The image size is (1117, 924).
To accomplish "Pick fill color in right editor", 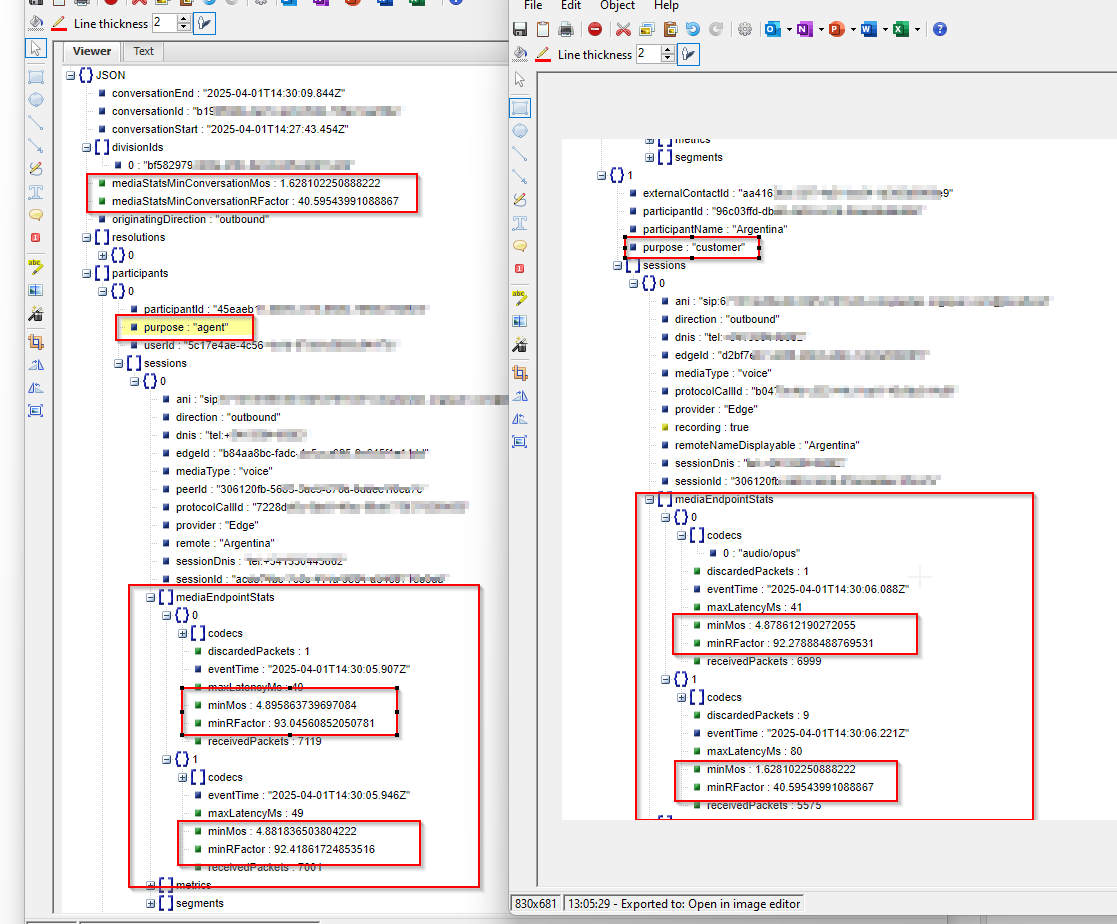I will 520,54.
